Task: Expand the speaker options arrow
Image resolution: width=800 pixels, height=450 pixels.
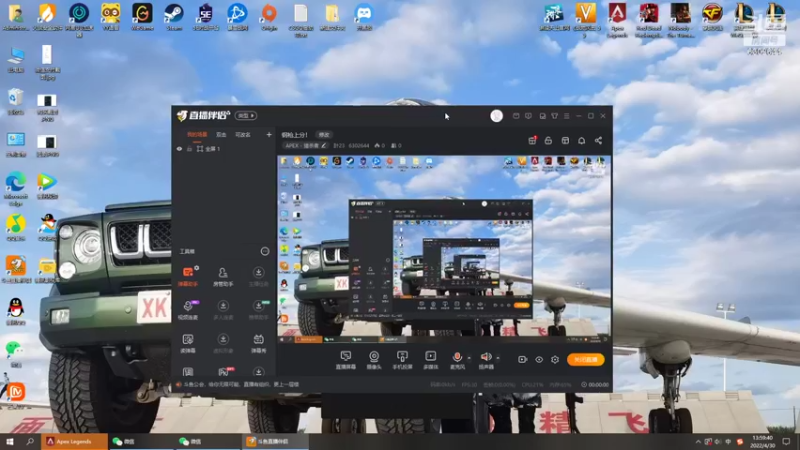Action: (498, 358)
